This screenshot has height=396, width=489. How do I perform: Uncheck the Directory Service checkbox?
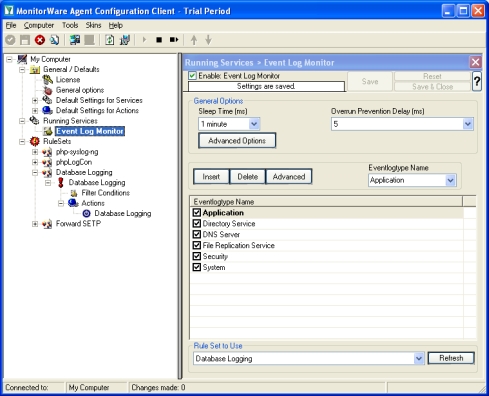coord(197,223)
